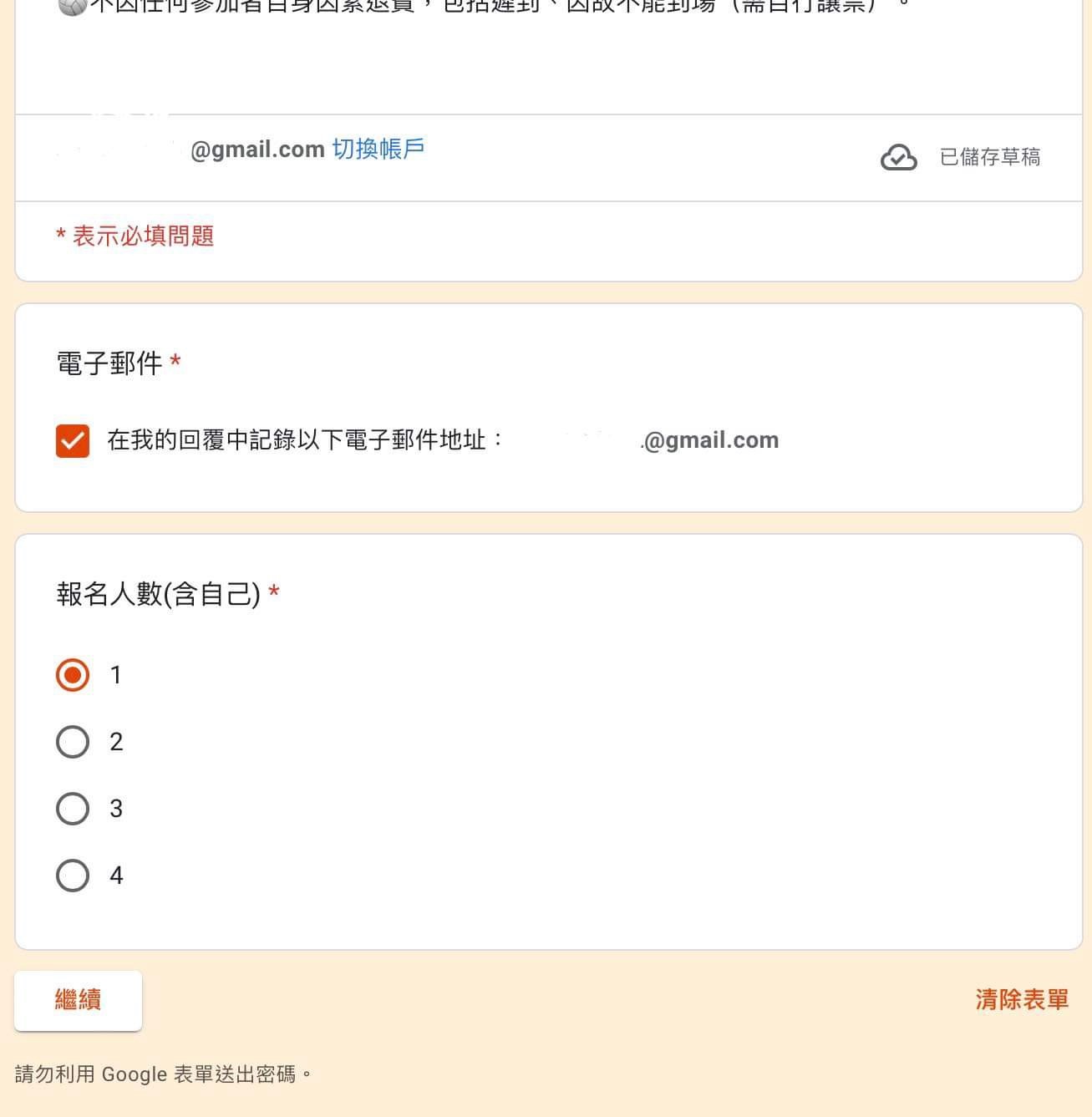
Task: Click the 已儲存草稿 status text
Action: (x=990, y=157)
